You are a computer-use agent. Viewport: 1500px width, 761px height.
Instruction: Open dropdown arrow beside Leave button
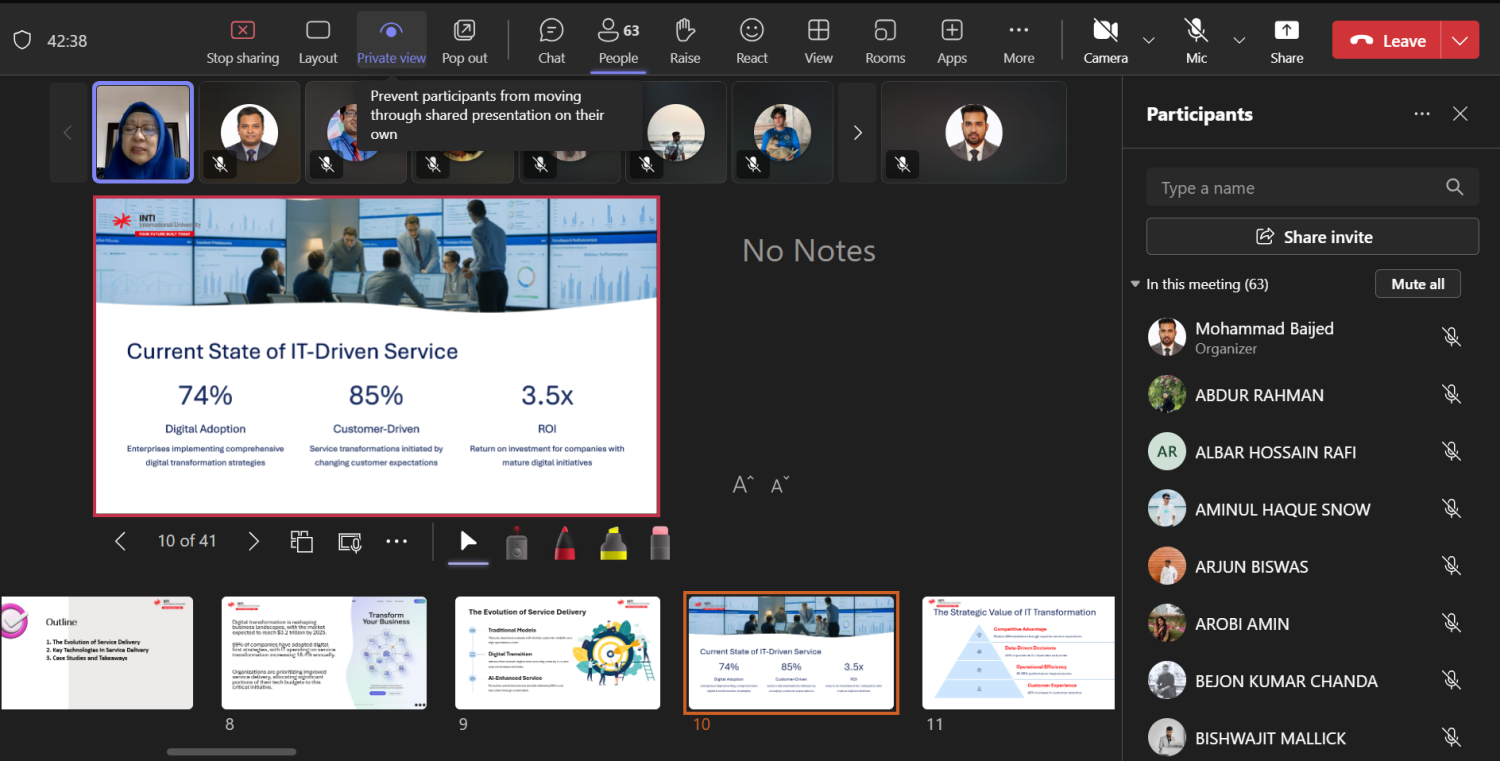click(1460, 41)
